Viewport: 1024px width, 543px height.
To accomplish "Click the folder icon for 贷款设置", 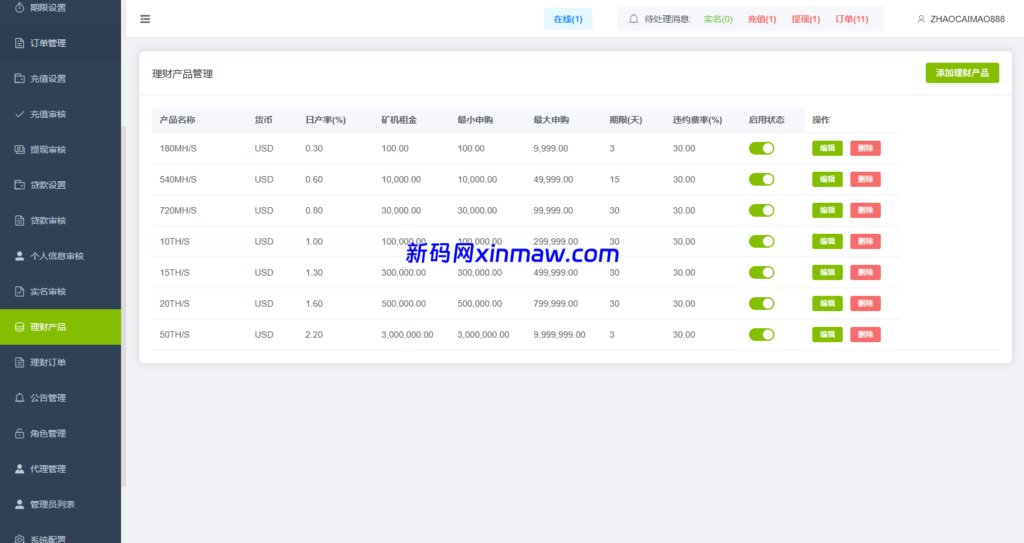I will coord(20,185).
